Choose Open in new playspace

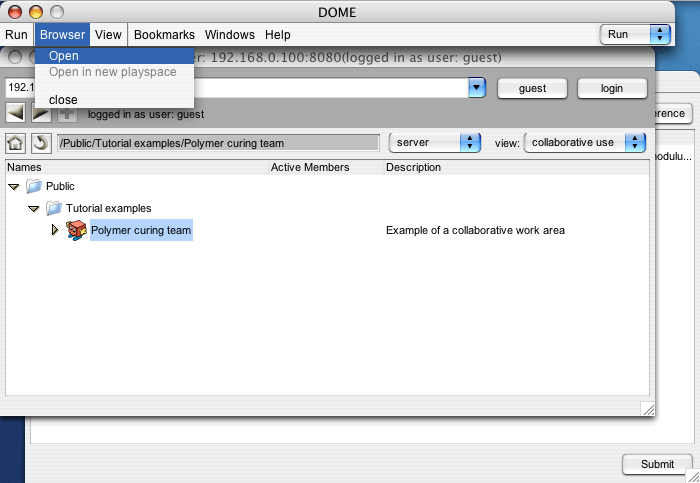pos(114,72)
